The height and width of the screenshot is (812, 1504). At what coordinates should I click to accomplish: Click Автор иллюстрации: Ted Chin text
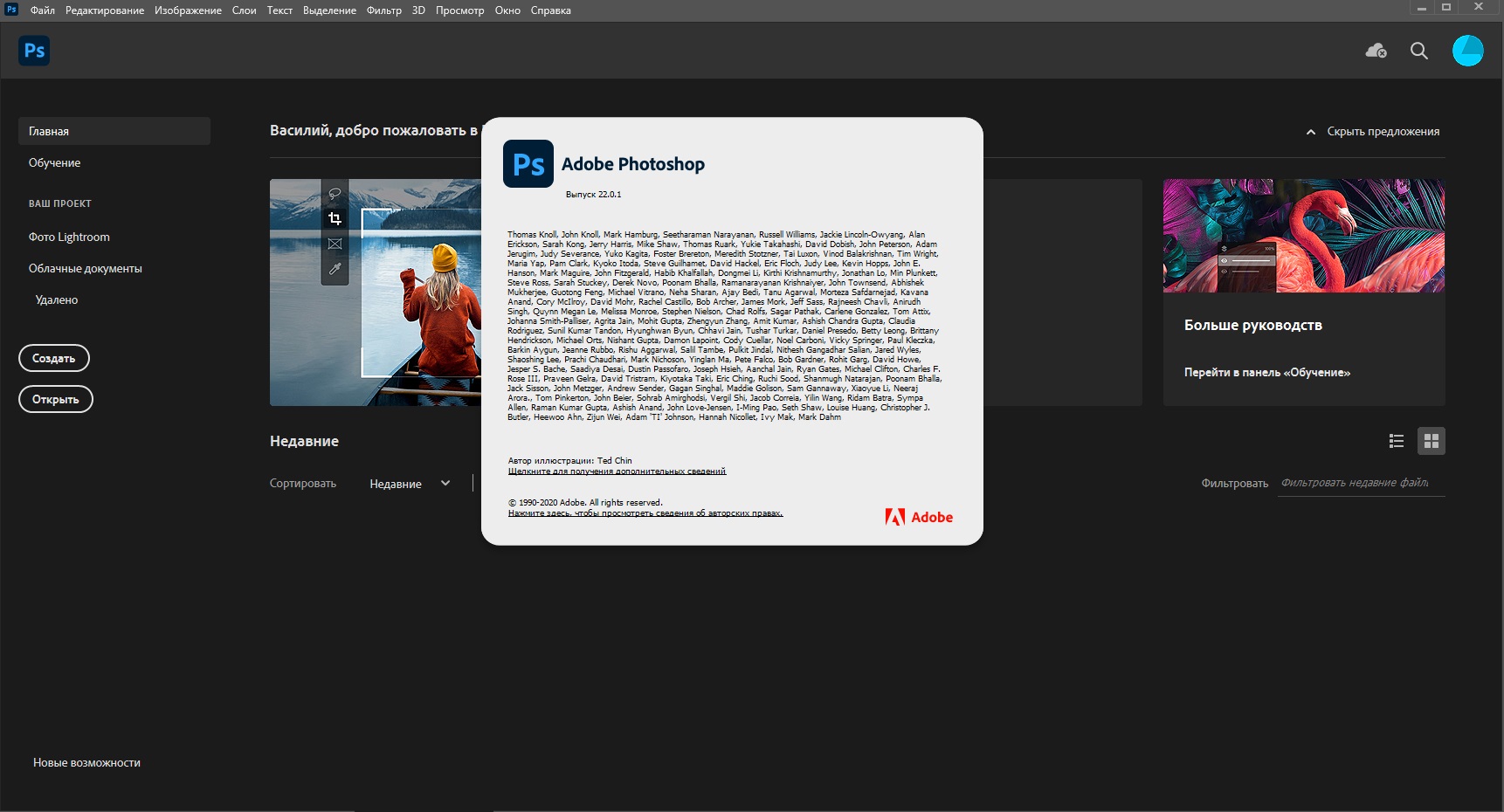569,460
